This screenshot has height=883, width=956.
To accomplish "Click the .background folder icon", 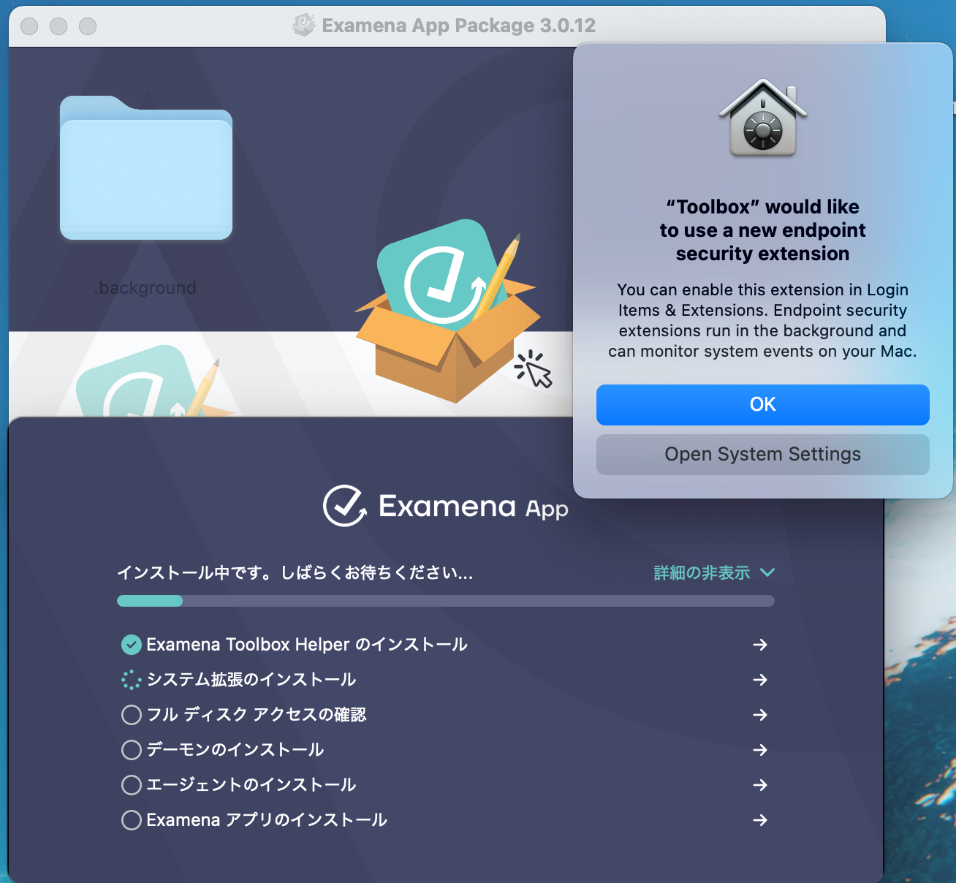I will (x=146, y=168).
